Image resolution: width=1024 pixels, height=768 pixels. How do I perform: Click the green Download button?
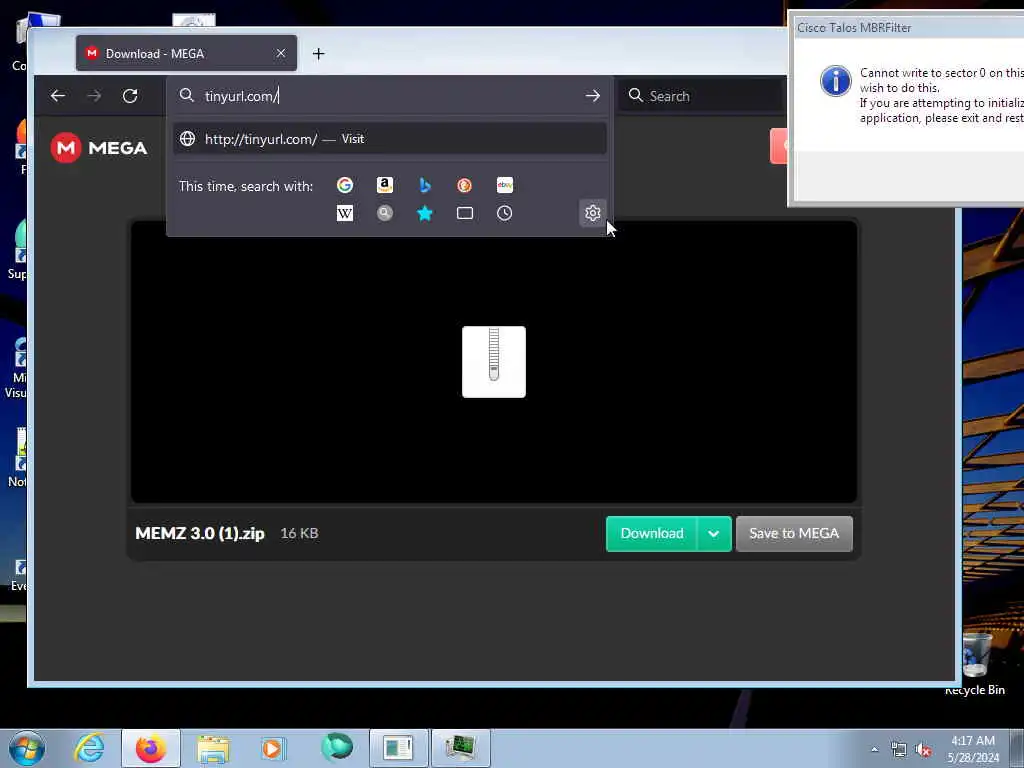point(652,534)
